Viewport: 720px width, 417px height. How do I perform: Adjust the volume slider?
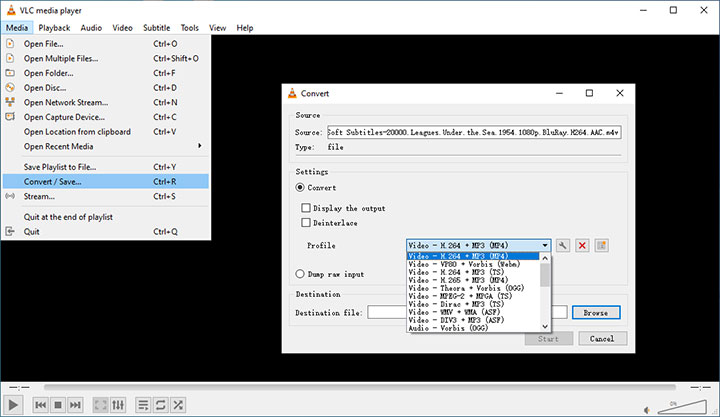681,407
